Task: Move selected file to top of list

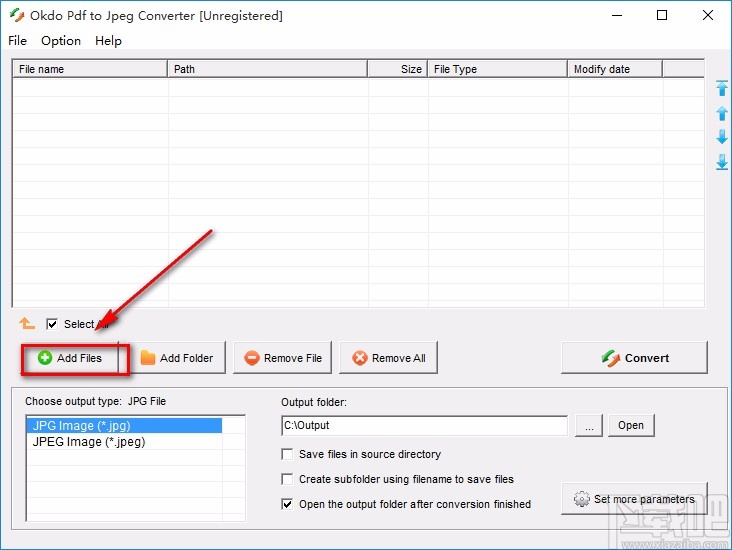Action: coord(722,88)
